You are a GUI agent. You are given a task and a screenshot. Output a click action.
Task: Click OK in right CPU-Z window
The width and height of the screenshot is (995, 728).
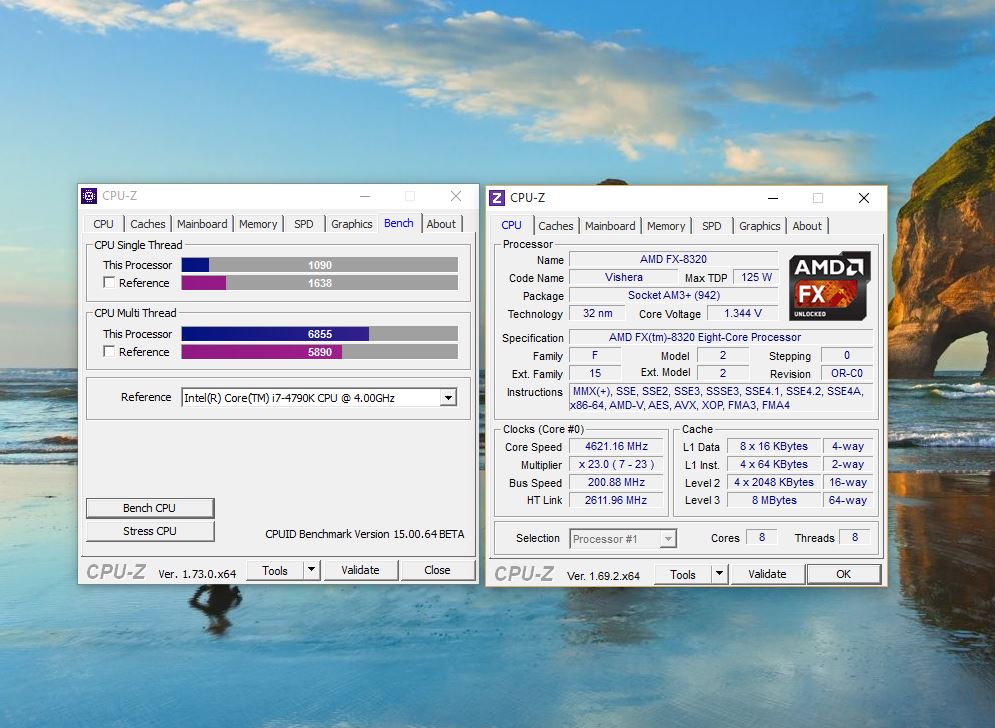point(843,574)
